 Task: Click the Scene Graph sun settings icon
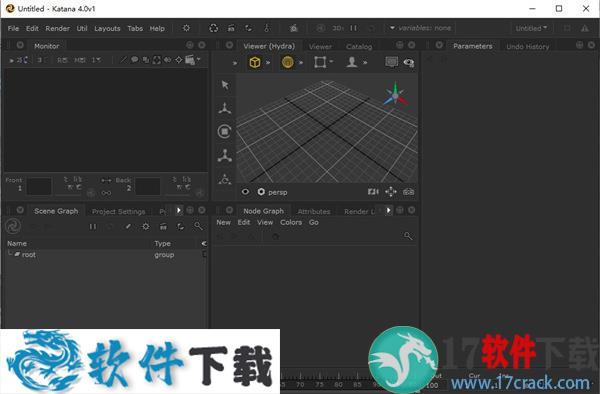tap(146, 226)
